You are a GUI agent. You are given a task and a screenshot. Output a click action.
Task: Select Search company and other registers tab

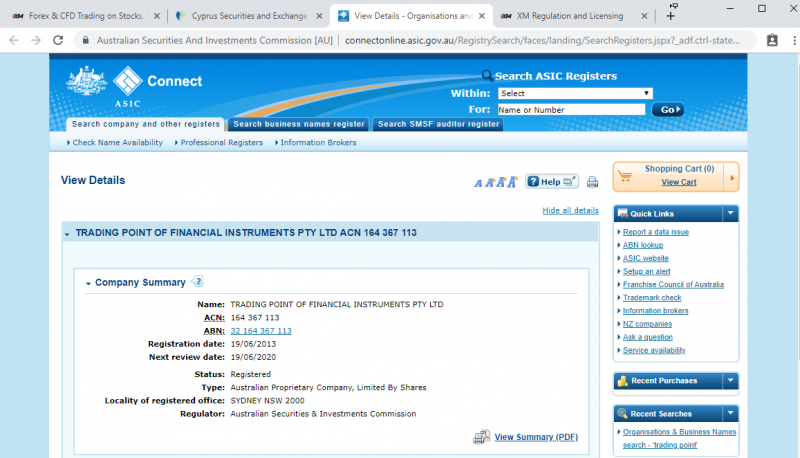coord(145,124)
